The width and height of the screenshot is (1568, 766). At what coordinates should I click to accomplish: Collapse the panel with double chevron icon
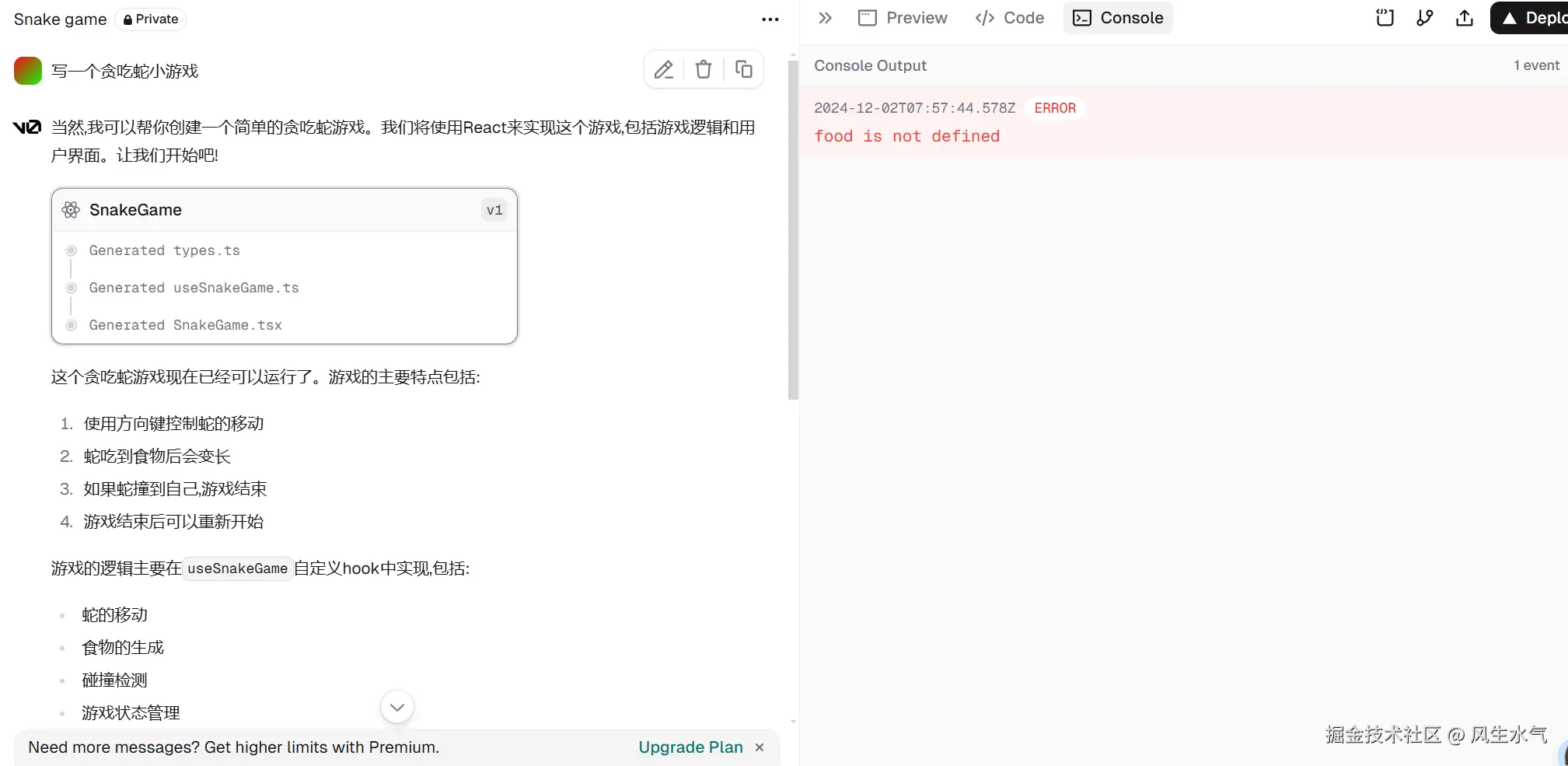pyautogui.click(x=826, y=18)
